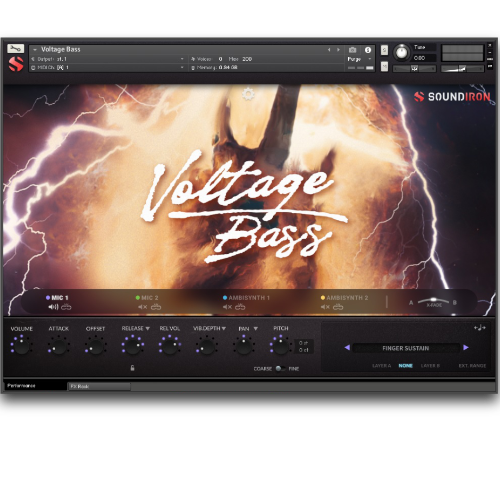The image size is (500, 500).
Task: Select the Layer B option
Action: tap(430, 366)
